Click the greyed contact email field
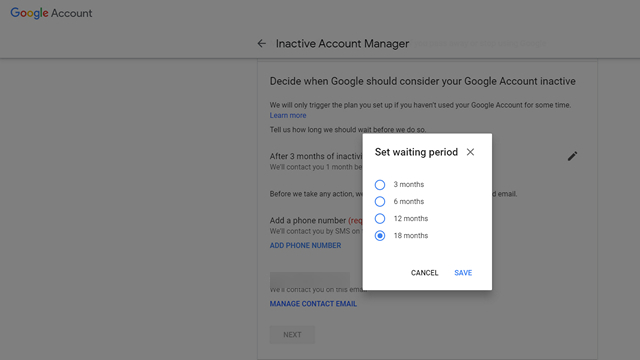This screenshot has width=640, height=360. 309,280
